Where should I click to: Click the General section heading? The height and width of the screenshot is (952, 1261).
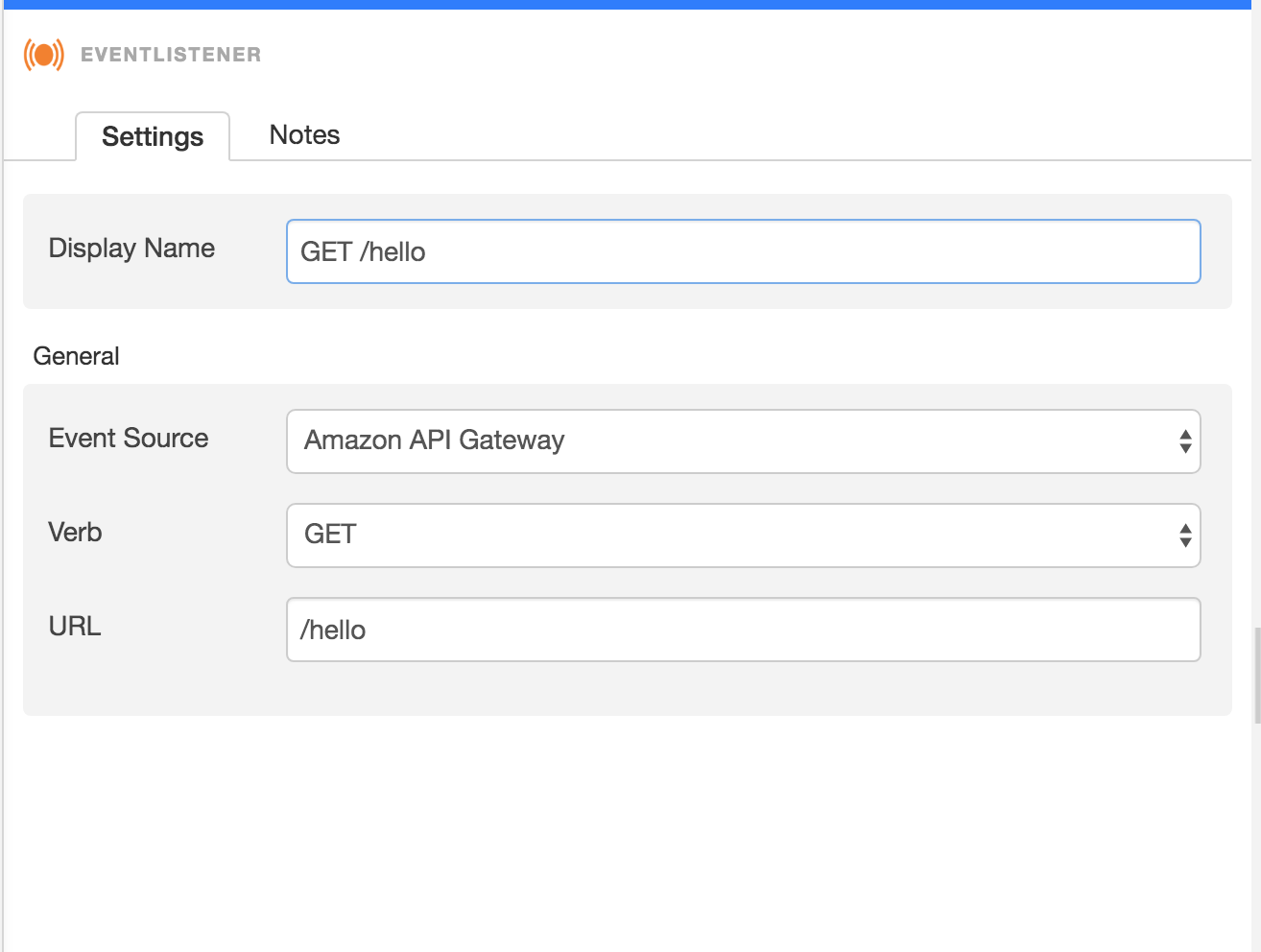click(x=76, y=356)
